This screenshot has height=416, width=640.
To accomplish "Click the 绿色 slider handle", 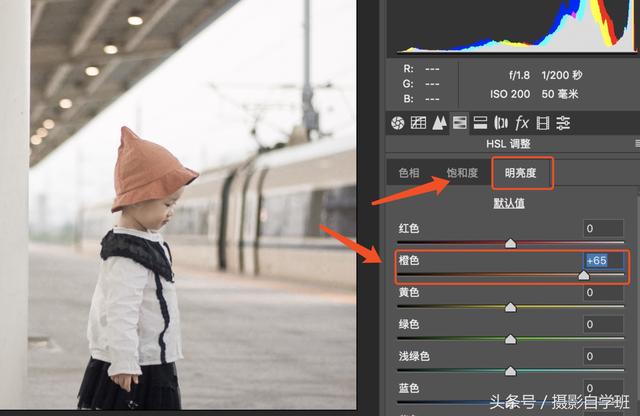I will 511,339.
